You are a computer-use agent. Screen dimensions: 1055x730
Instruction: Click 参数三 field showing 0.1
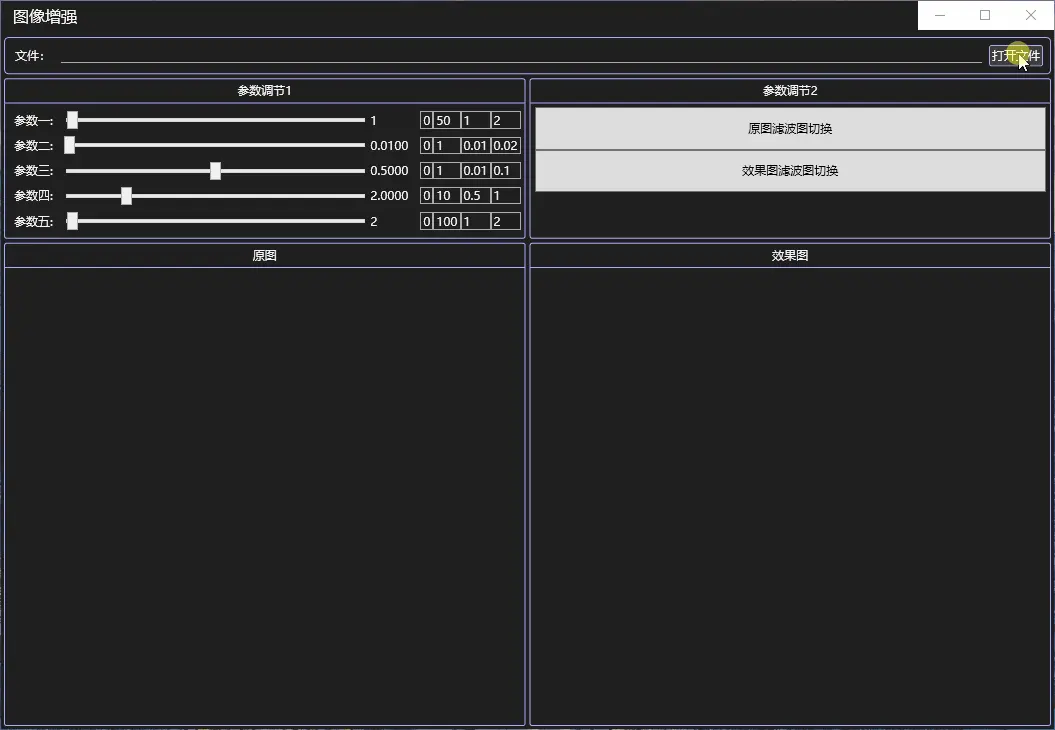(x=505, y=171)
